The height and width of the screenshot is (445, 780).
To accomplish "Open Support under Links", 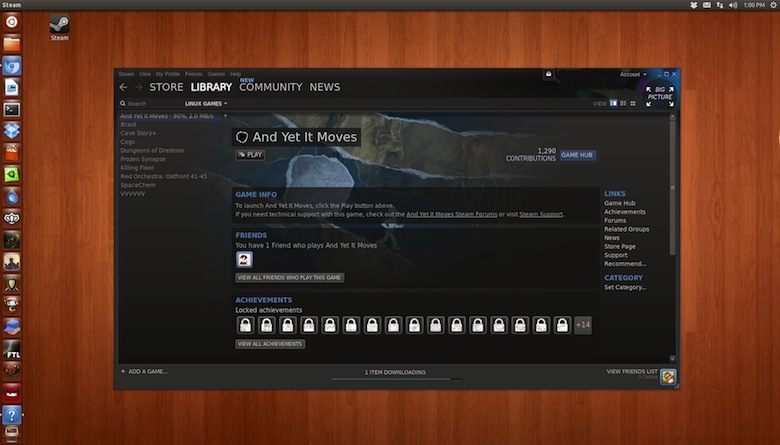I will pos(616,255).
